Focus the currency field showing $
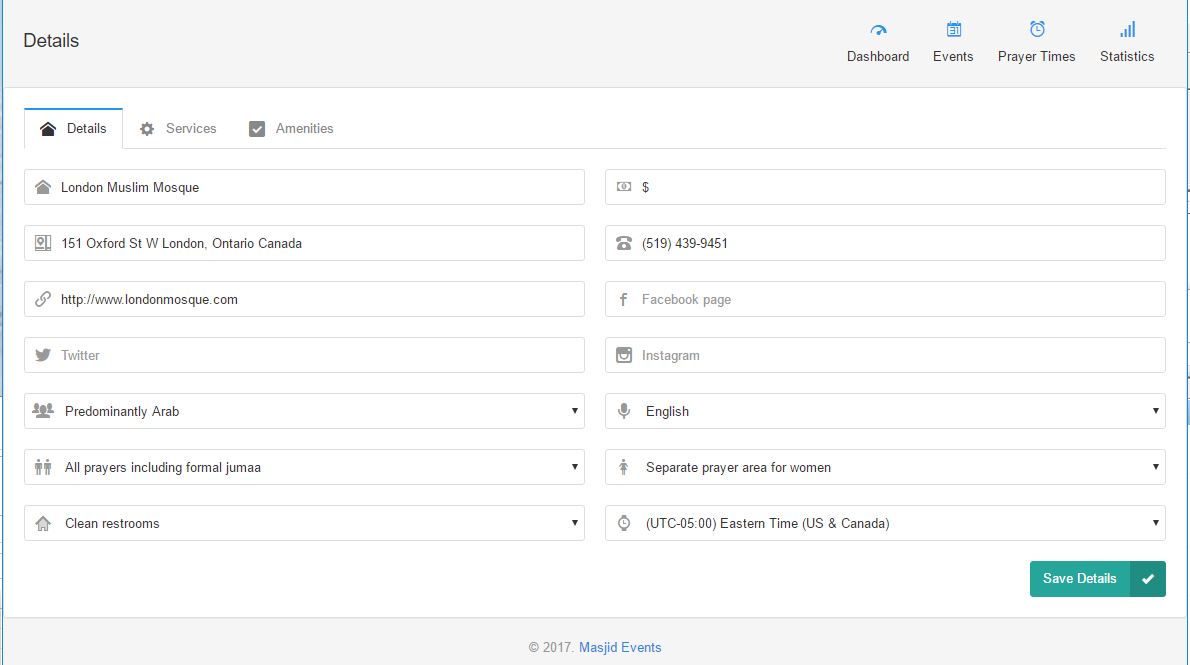The height and width of the screenshot is (665, 1190). coord(885,187)
